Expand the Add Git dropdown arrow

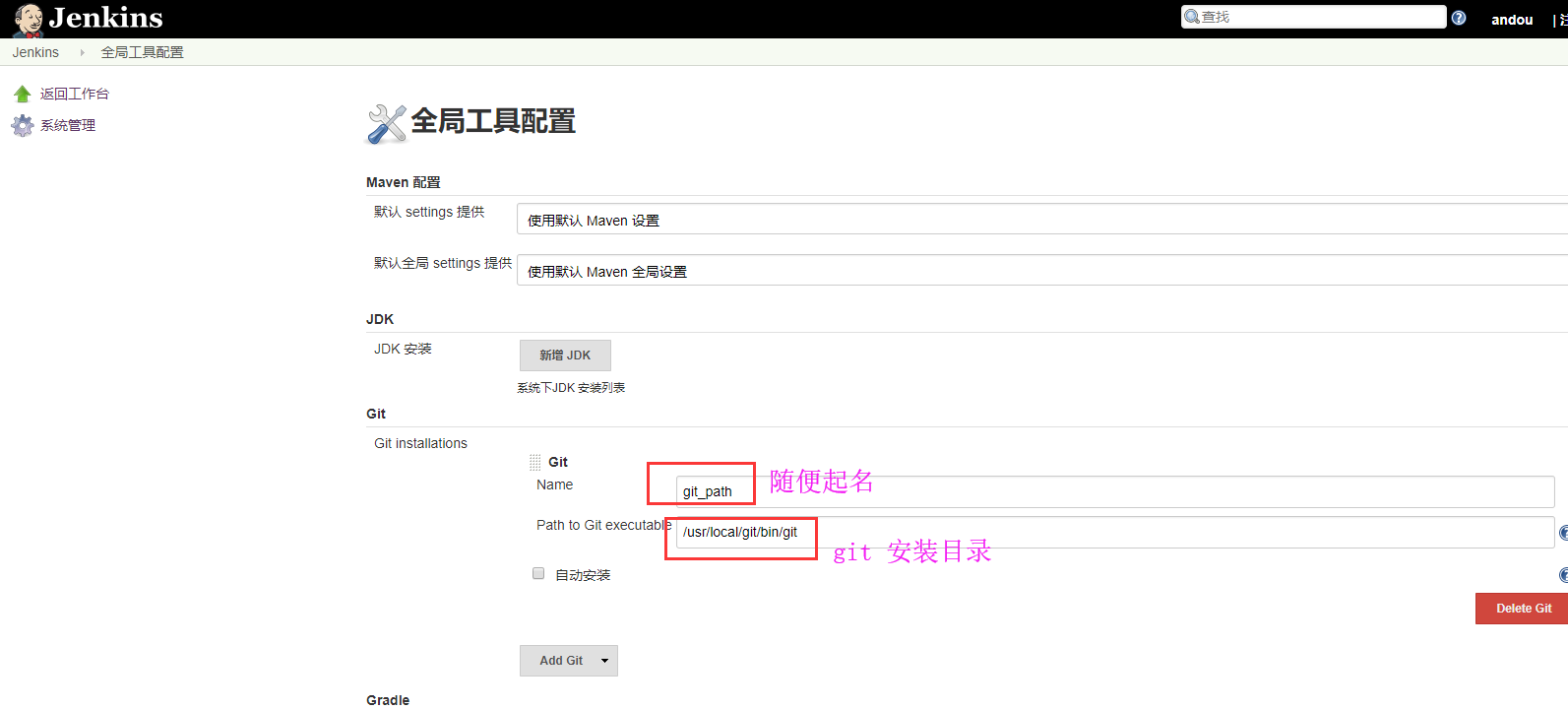(x=604, y=661)
